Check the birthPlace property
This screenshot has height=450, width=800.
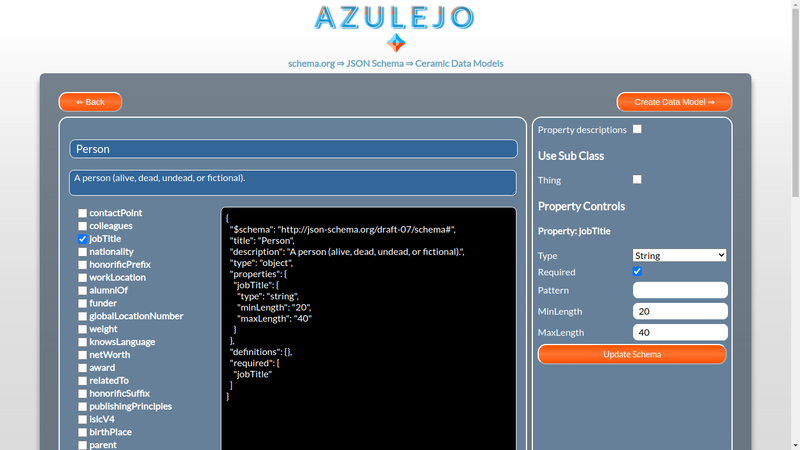point(82,432)
